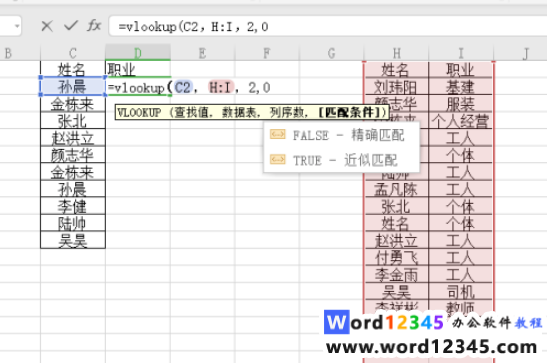Select cell containing 个人经营 in column I
Screen dimensions: 547x363
click(x=460, y=120)
